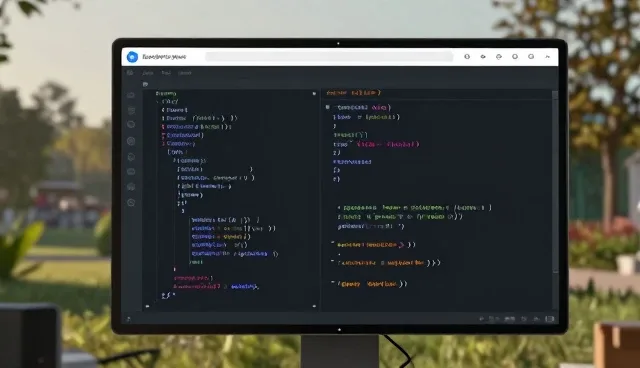The width and height of the screenshot is (640, 368).
Task: Open the third menu item in dark menu bar
Action: click(x=184, y=73)
